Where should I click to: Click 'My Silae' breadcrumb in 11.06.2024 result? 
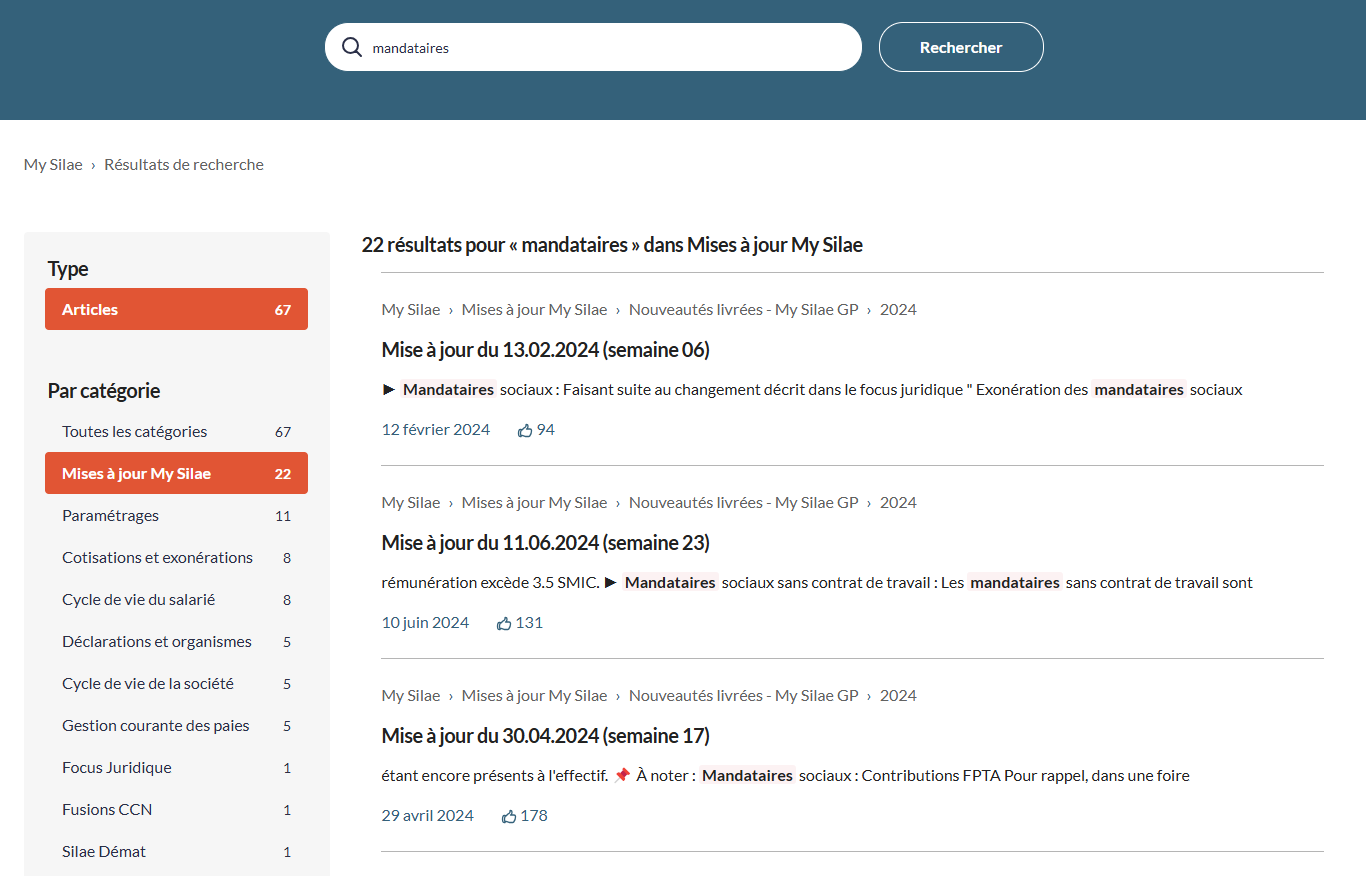tap(411, 503)
